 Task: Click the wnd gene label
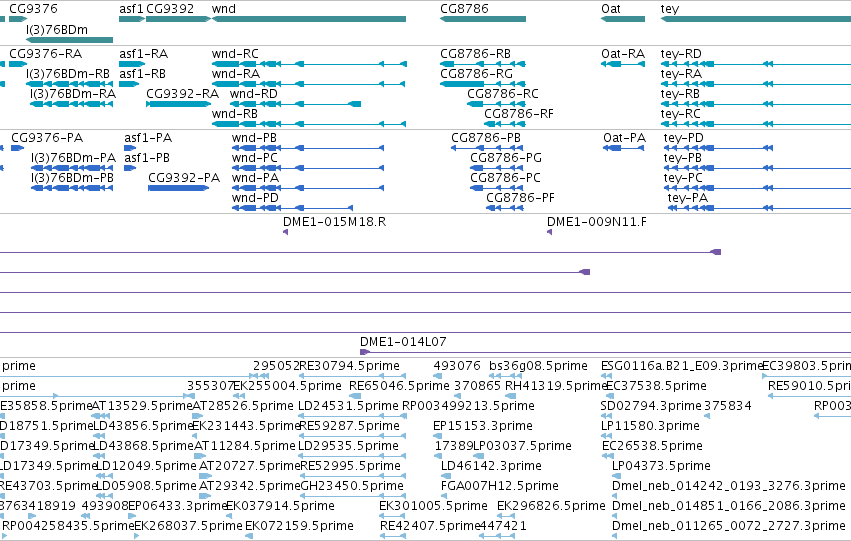(224, 9)
